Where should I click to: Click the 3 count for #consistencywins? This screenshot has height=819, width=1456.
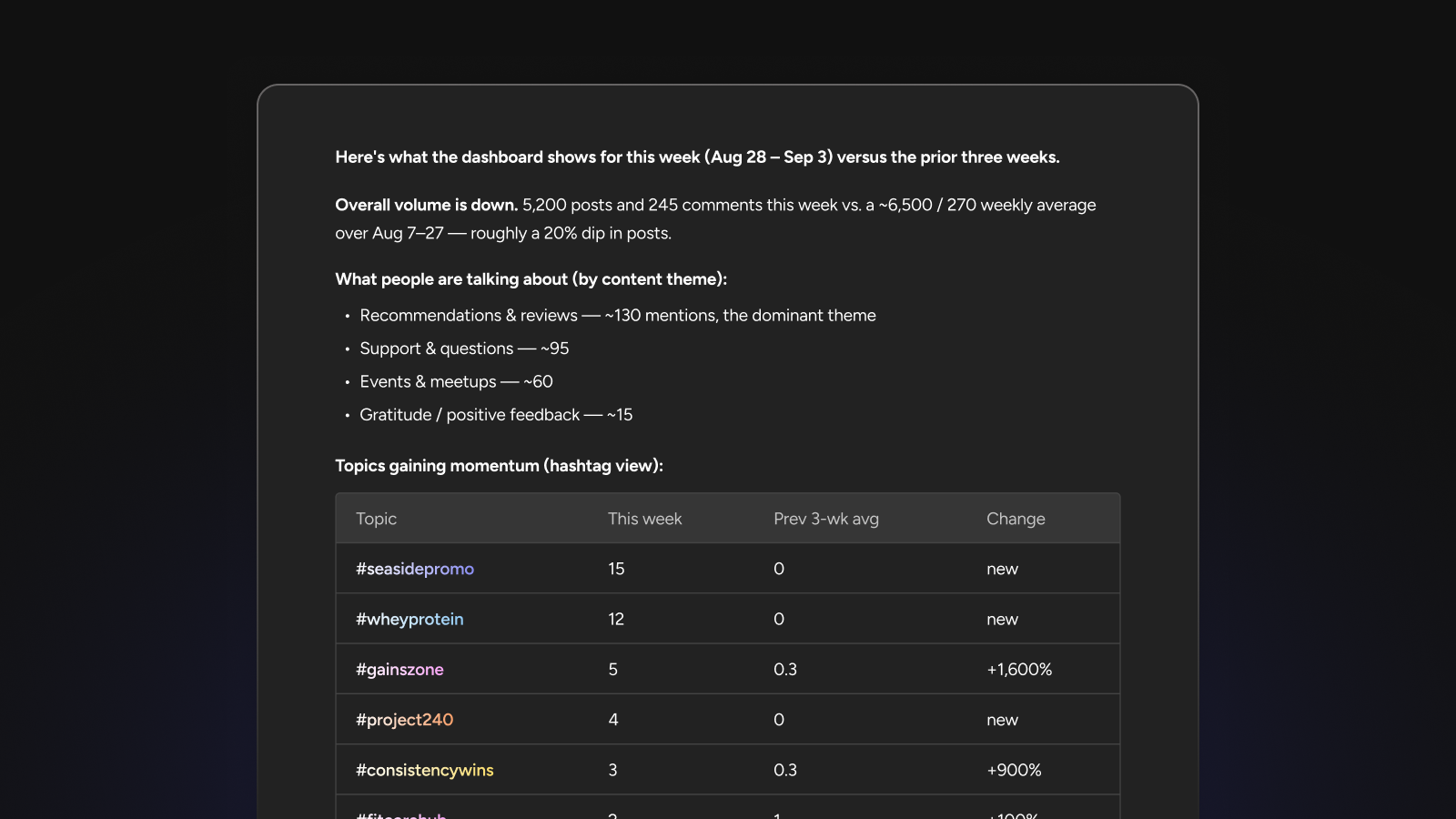[x=613, y=770]
